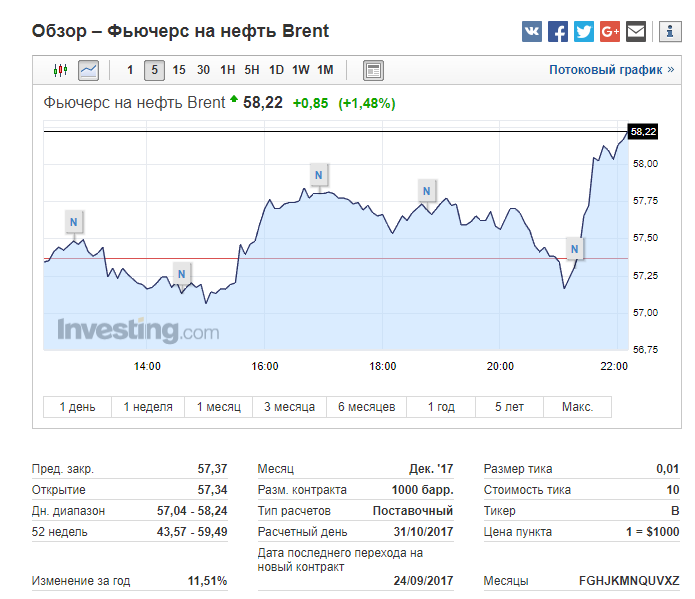The height and width of the screenshot is (599, 695).
Task: Choose the 3 месяца range tab
Action: (x=289, y=407)
